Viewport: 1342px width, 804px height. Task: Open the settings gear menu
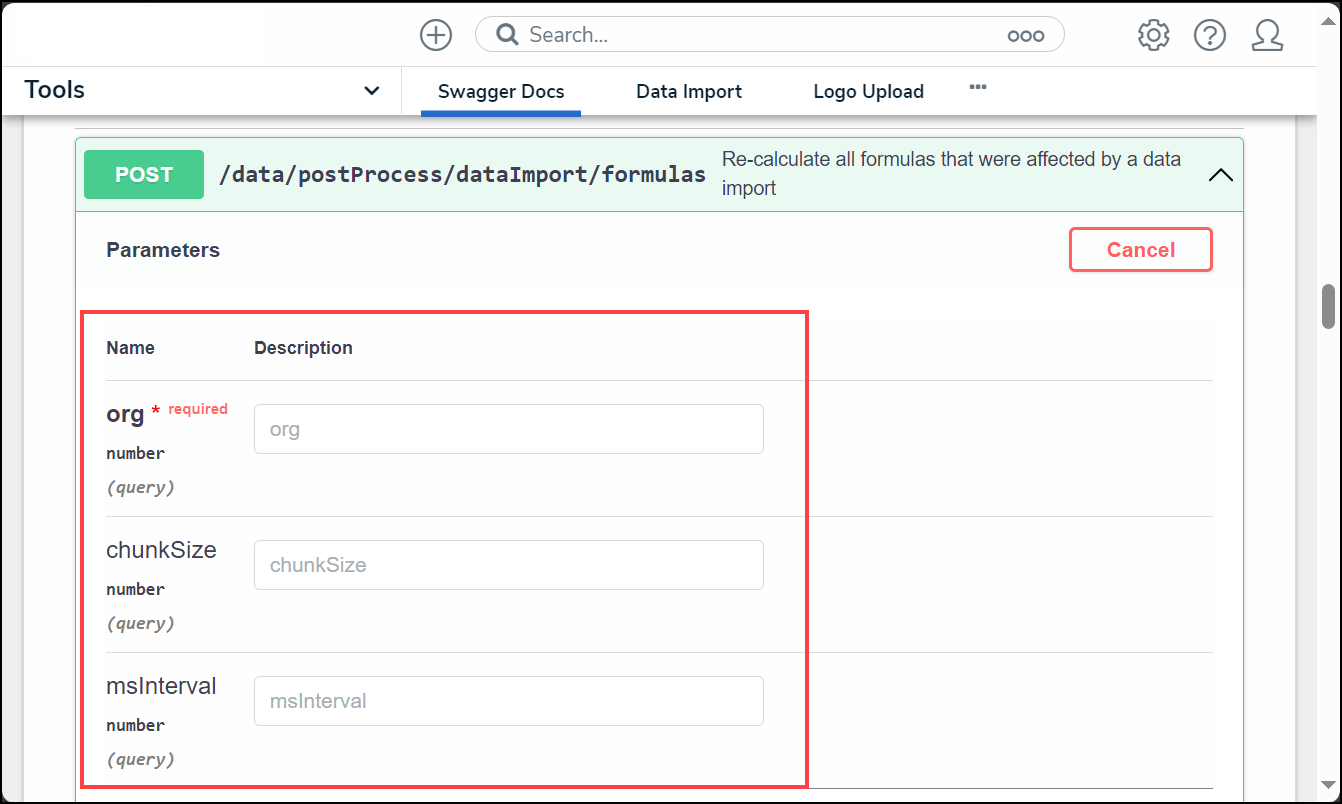[x=1153, y=35]
